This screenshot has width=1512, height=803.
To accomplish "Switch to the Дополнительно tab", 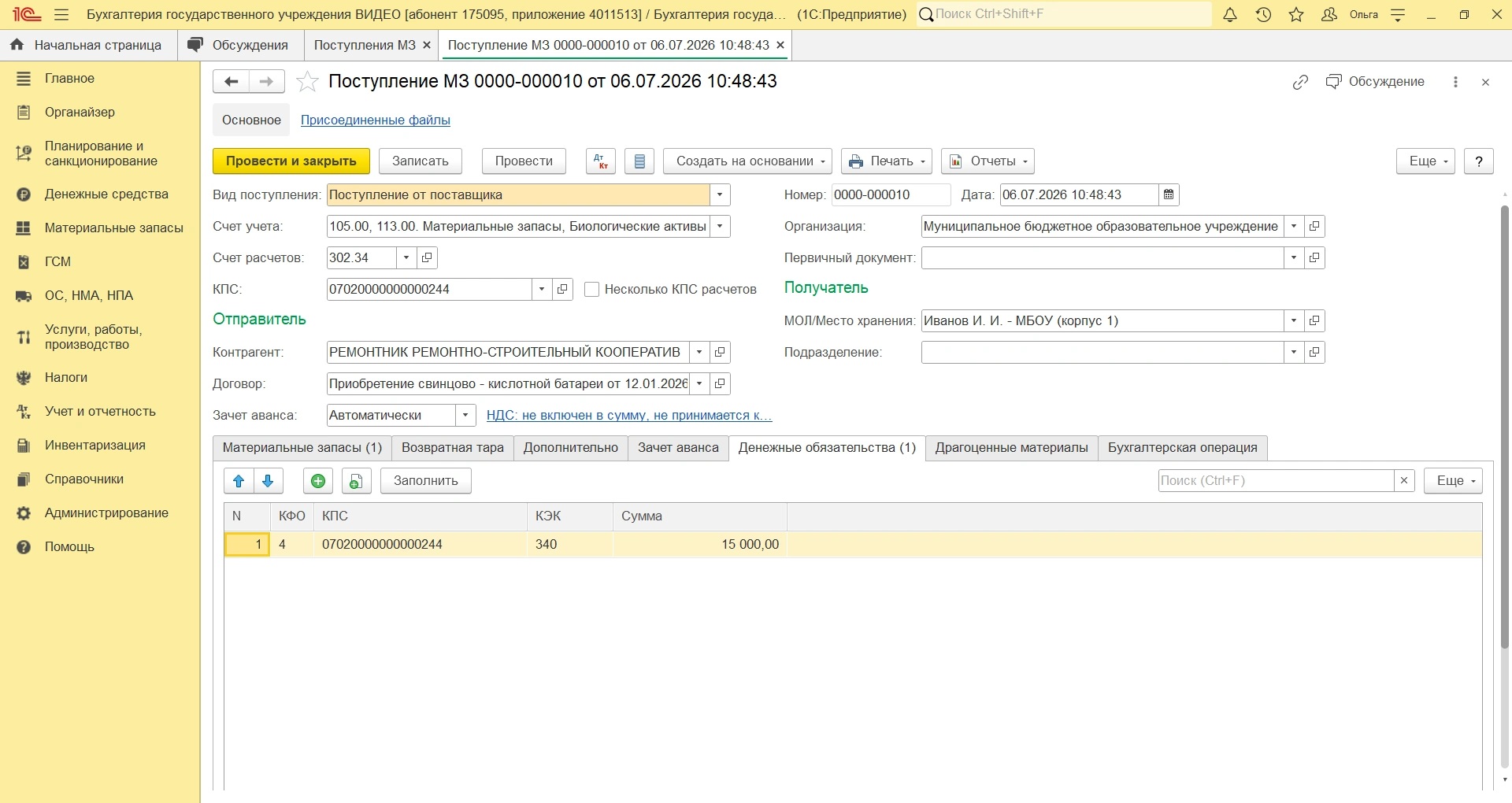I will 571,448.
